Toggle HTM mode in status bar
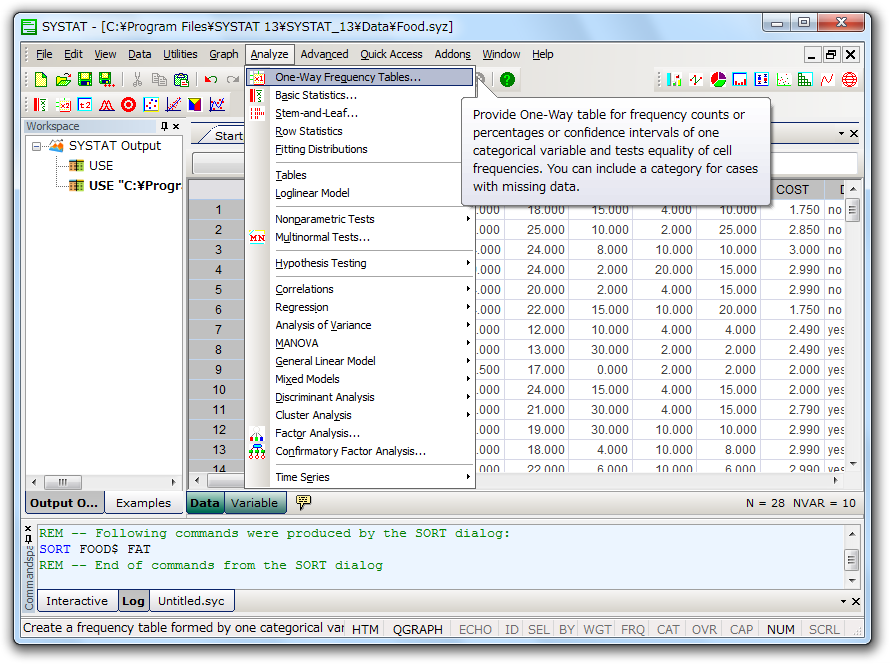This screenshot has width=890, height=664. point(365,629)
